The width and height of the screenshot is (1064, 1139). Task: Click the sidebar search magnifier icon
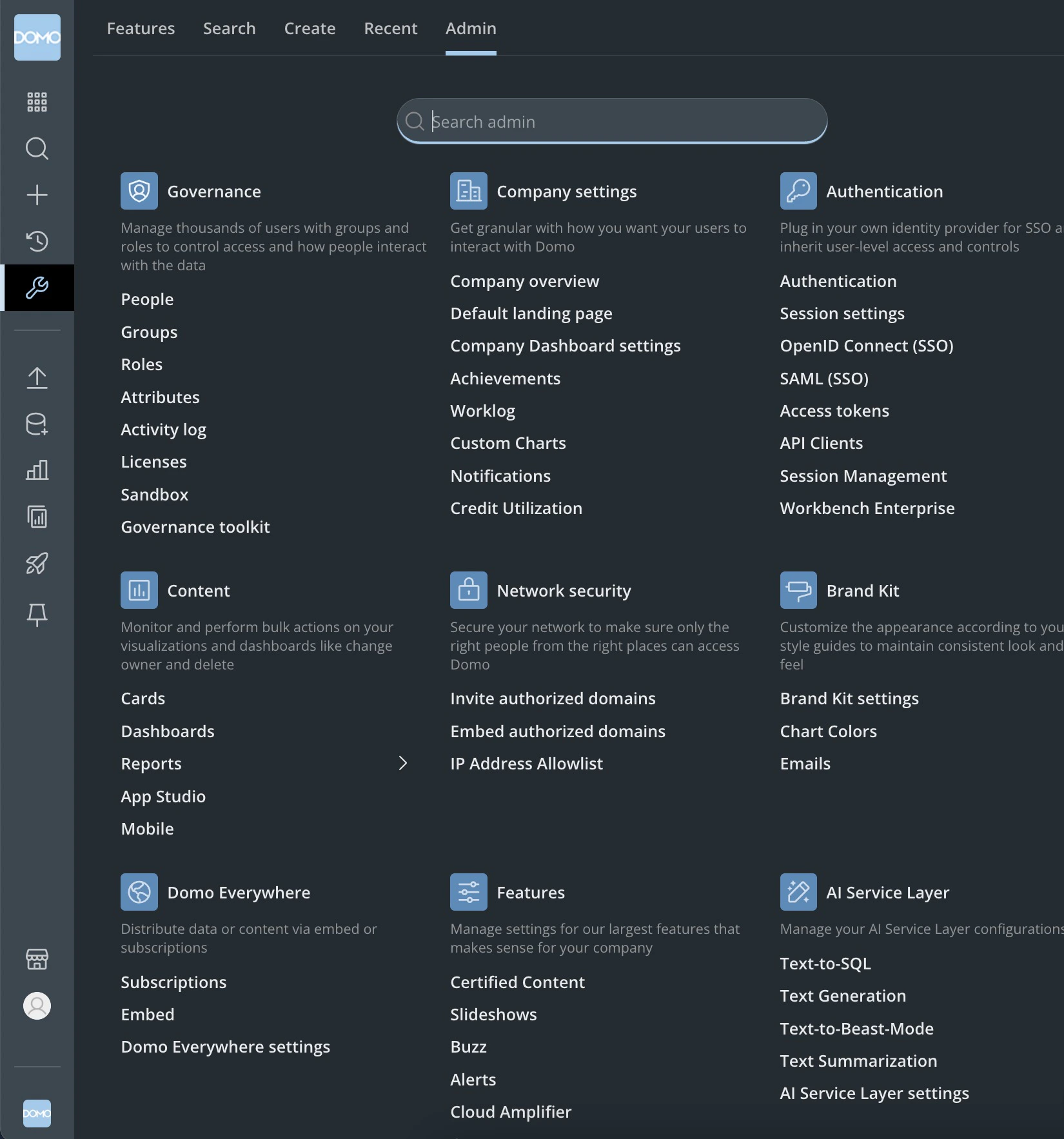coord(37,148)
